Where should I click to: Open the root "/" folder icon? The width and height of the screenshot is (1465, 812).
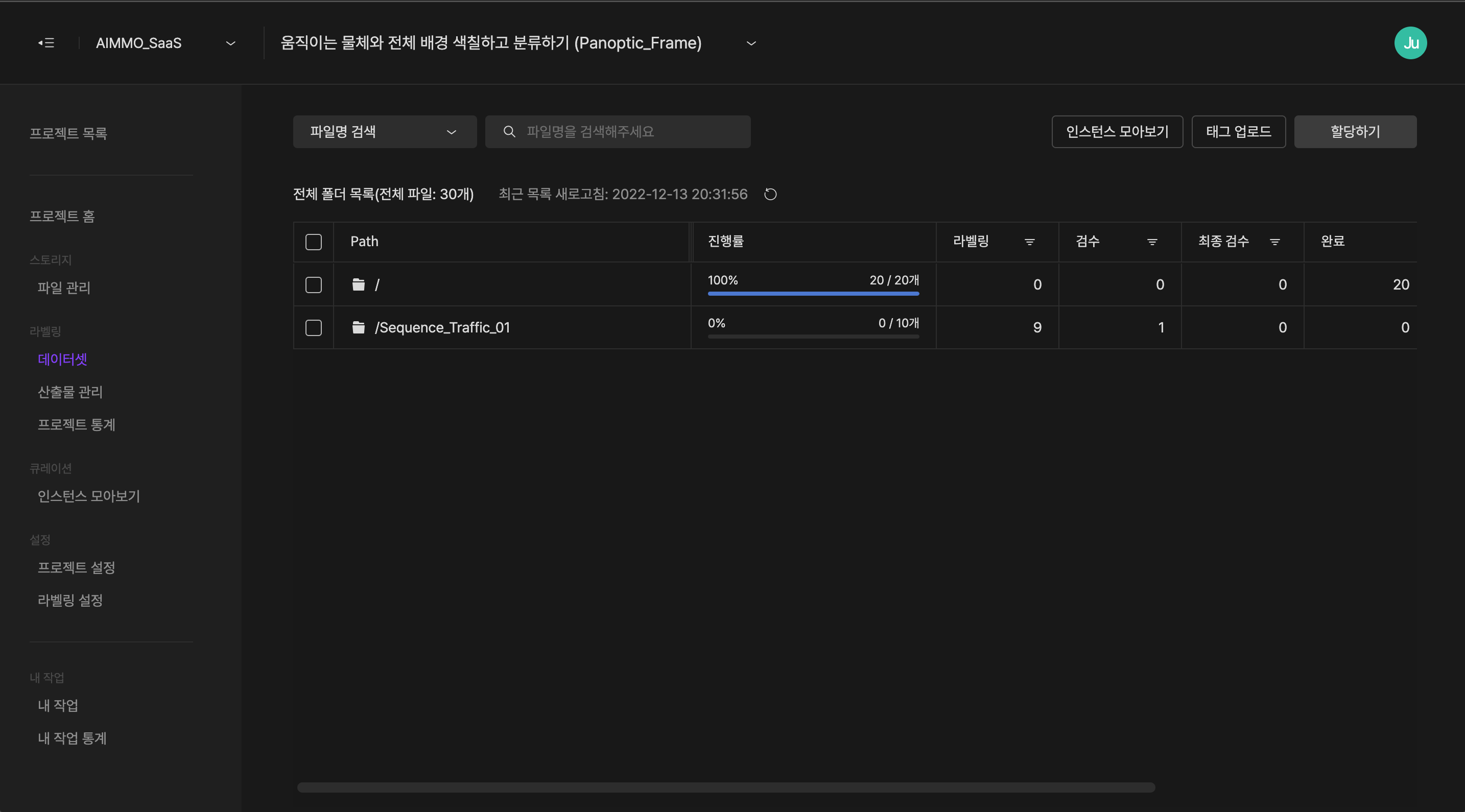[358, 284]
